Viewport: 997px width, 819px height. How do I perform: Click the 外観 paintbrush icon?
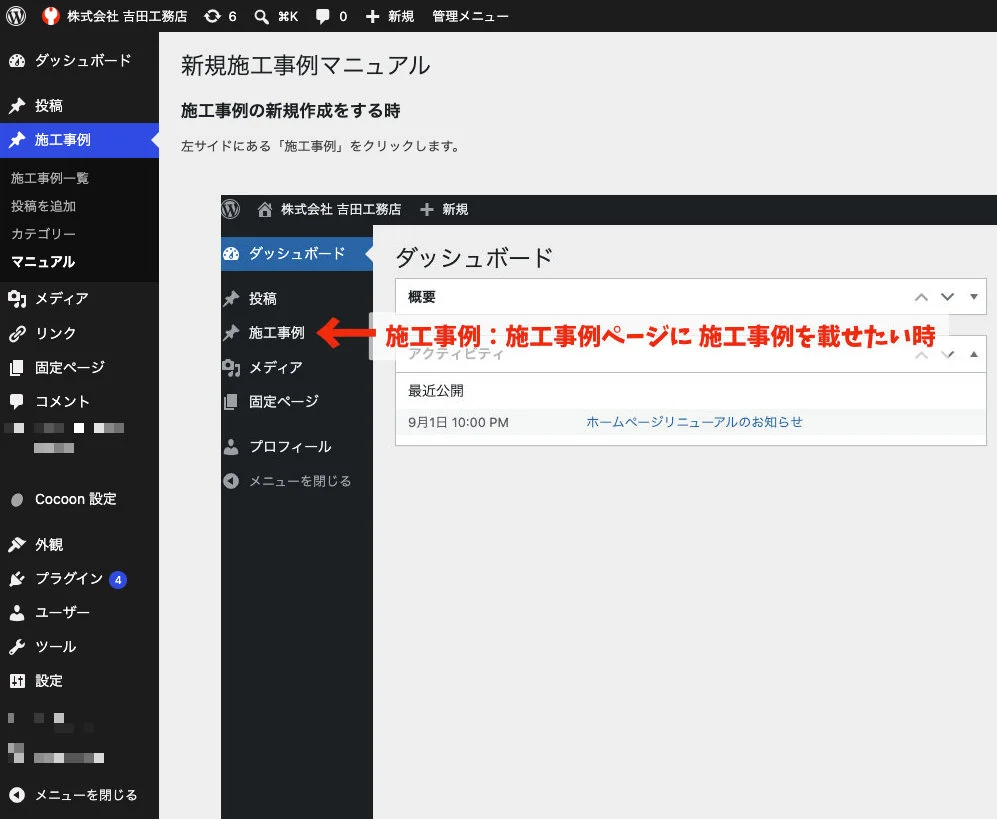(x=17, y=545)
